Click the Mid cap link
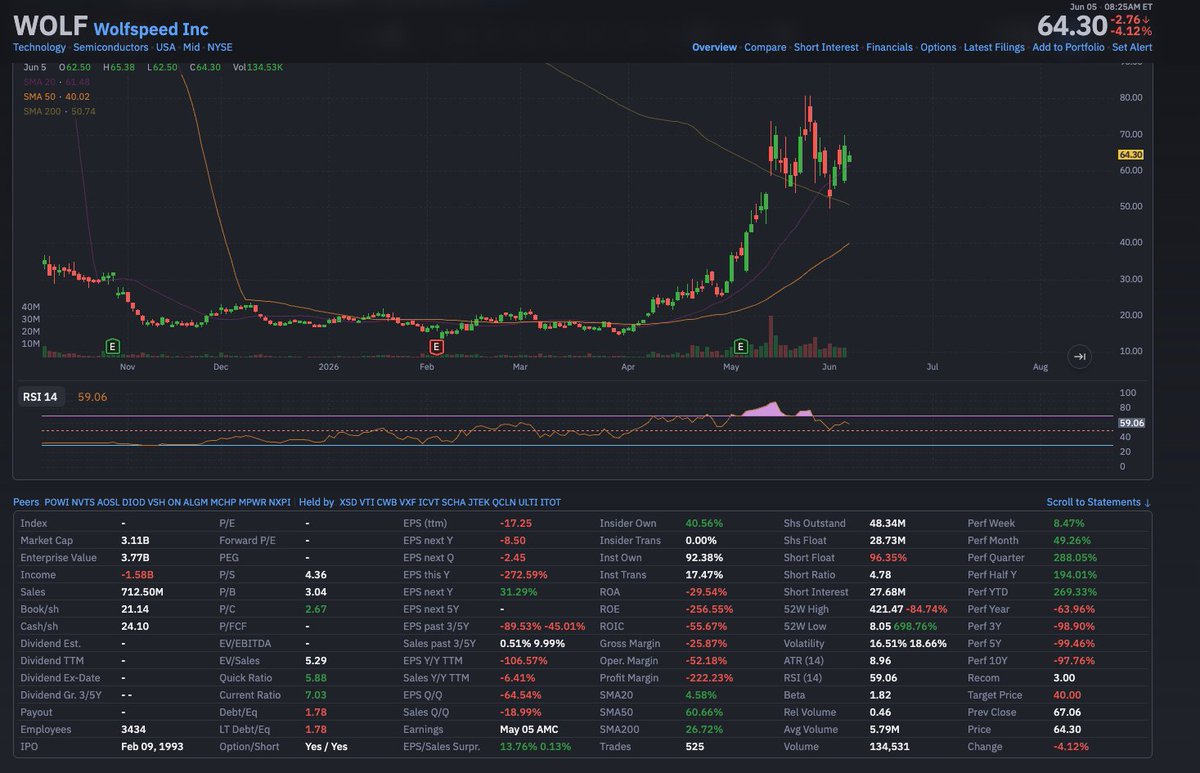Screen dimensions: 1200x773 [191, 47]
